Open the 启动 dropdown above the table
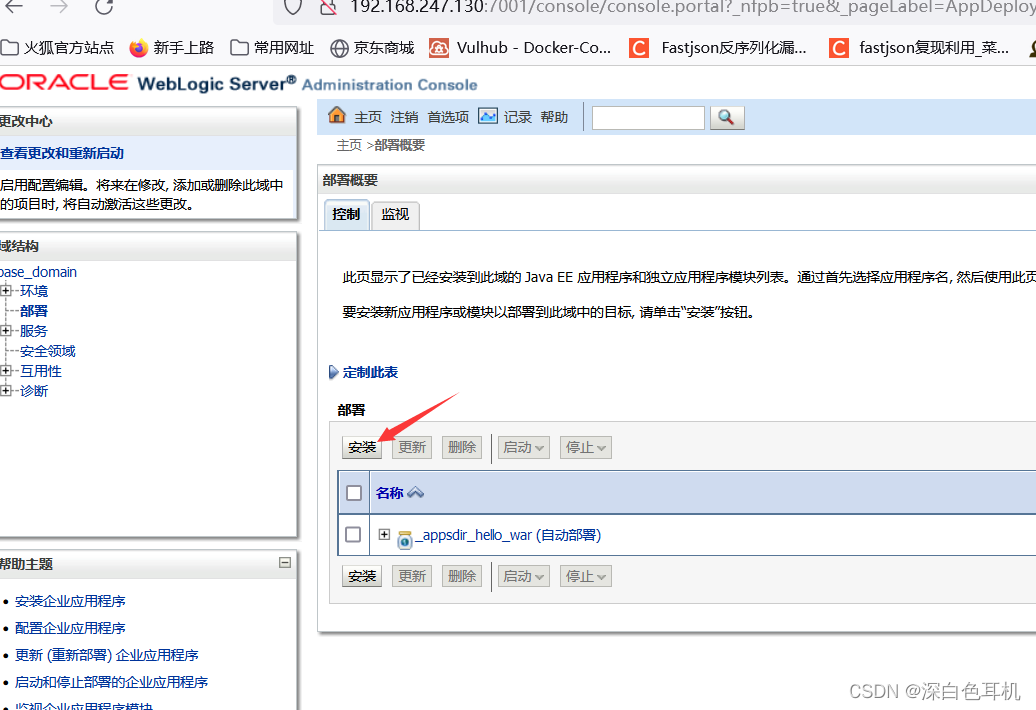The image size is (1036, 710). point(523,447)
